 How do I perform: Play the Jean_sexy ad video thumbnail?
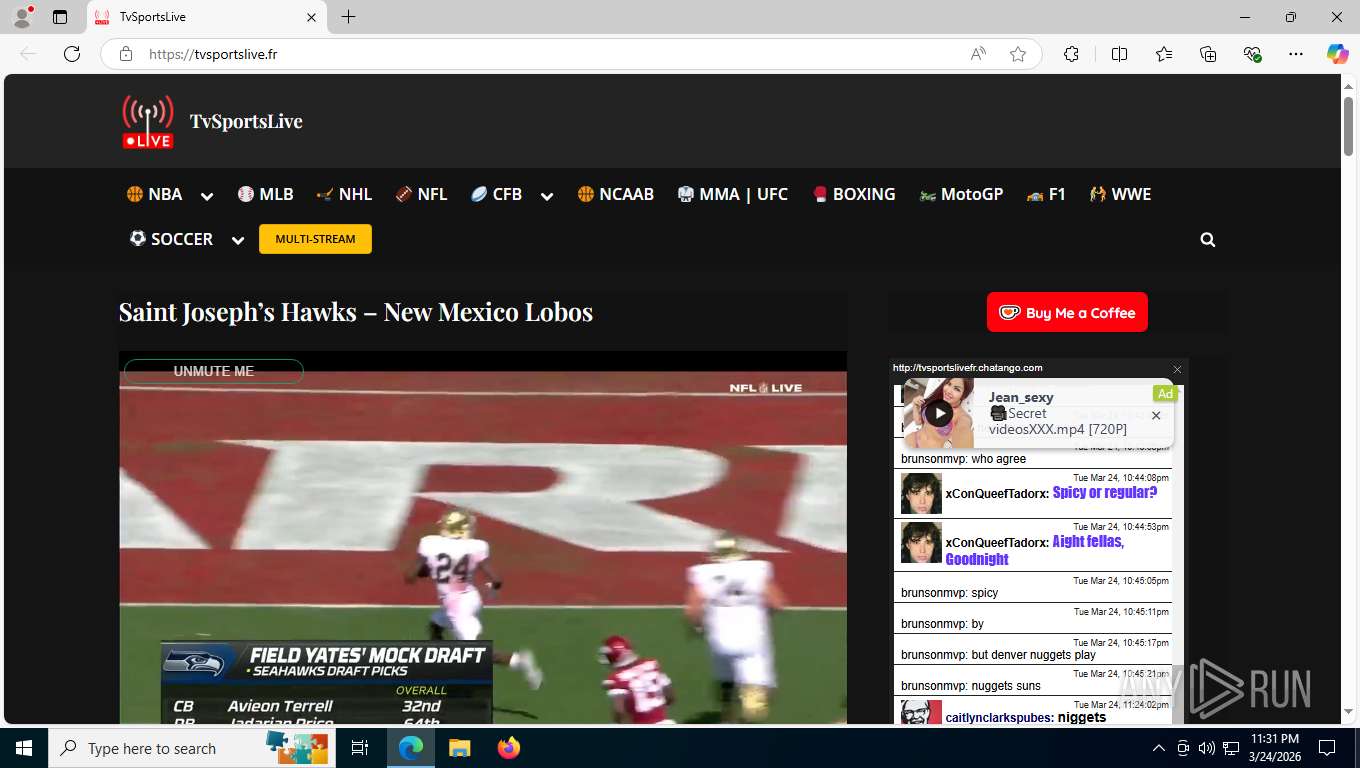[938, 413]
